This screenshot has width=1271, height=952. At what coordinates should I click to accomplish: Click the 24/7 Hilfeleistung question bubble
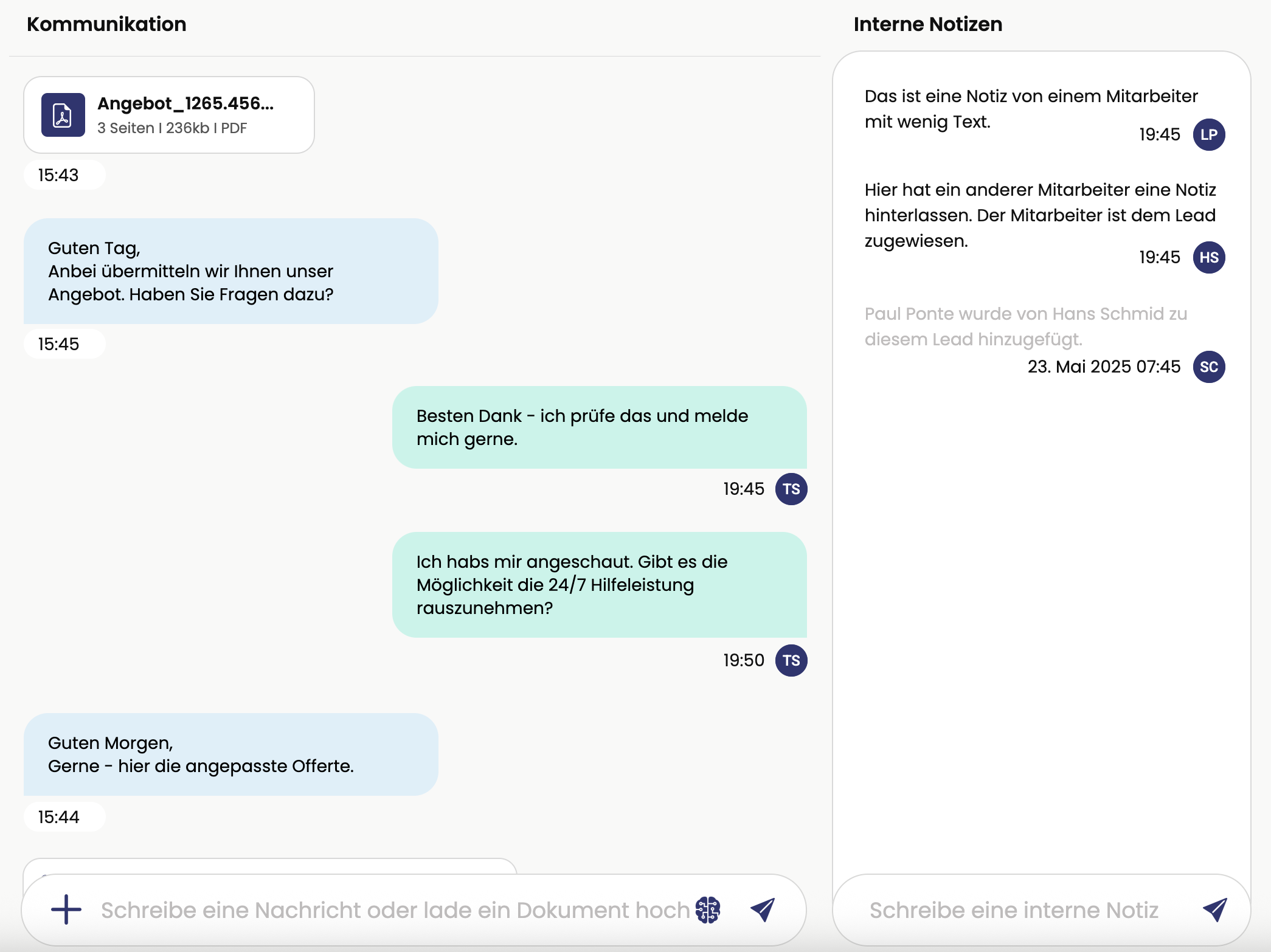[x=599, y=584]
